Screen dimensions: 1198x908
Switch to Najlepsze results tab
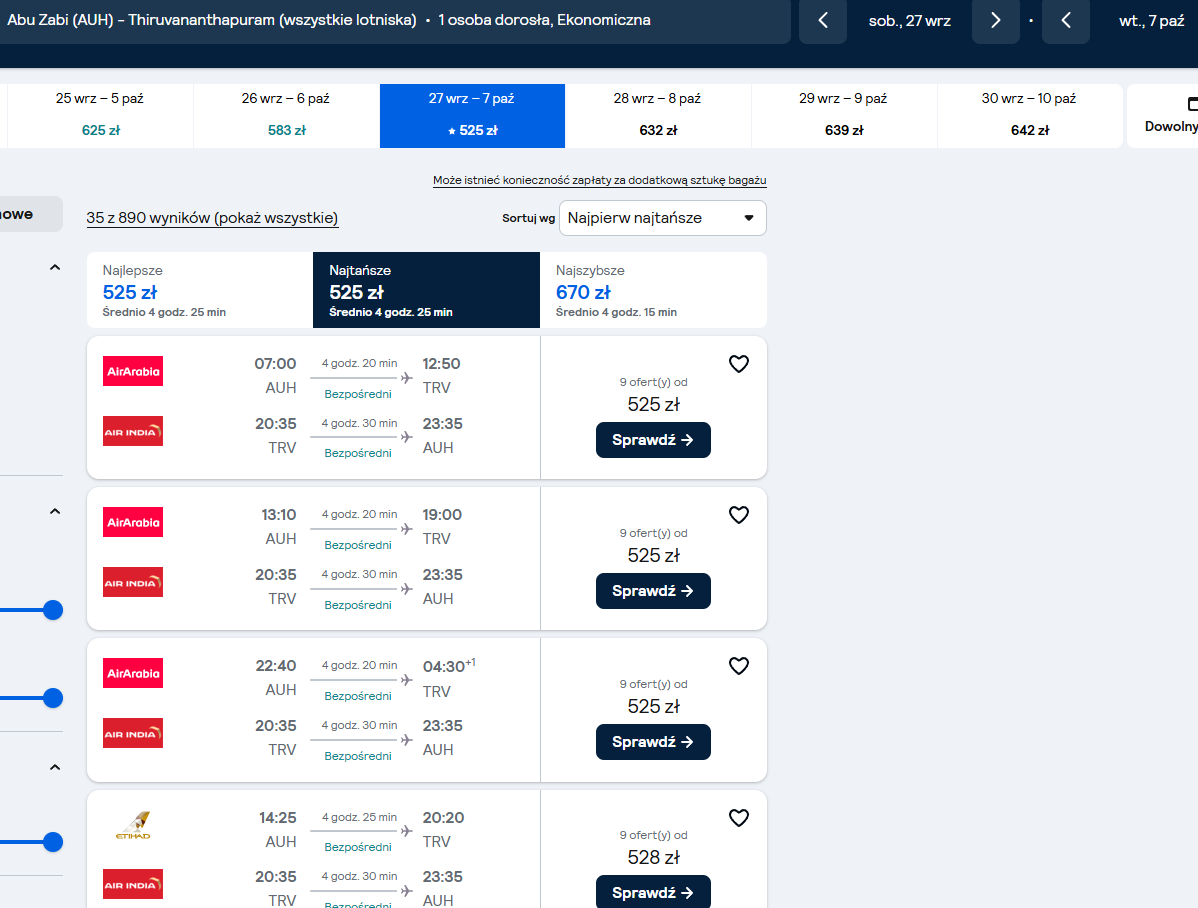tap(200, 290)
